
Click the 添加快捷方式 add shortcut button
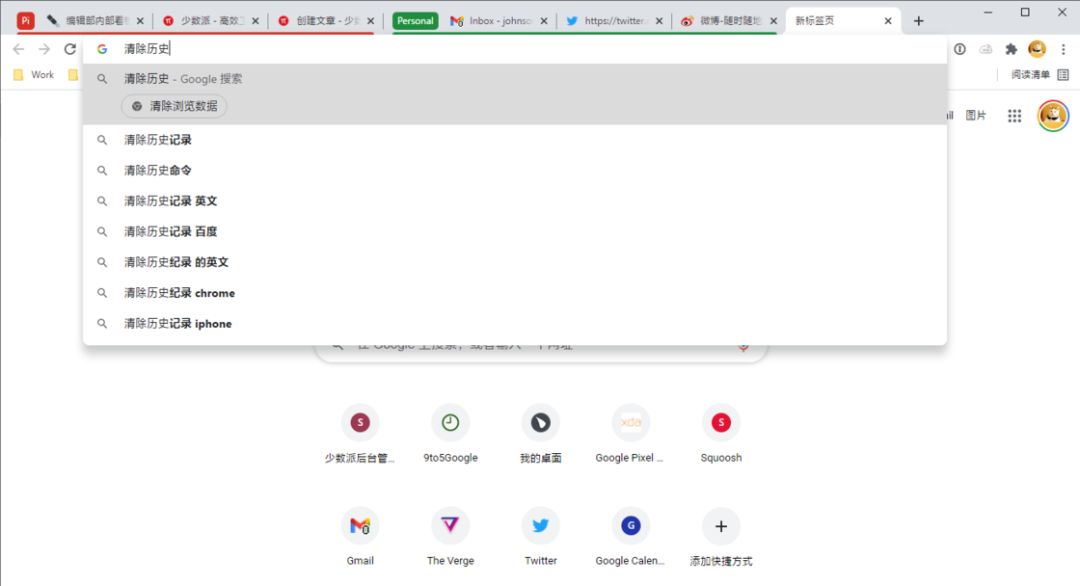point(721,536)
